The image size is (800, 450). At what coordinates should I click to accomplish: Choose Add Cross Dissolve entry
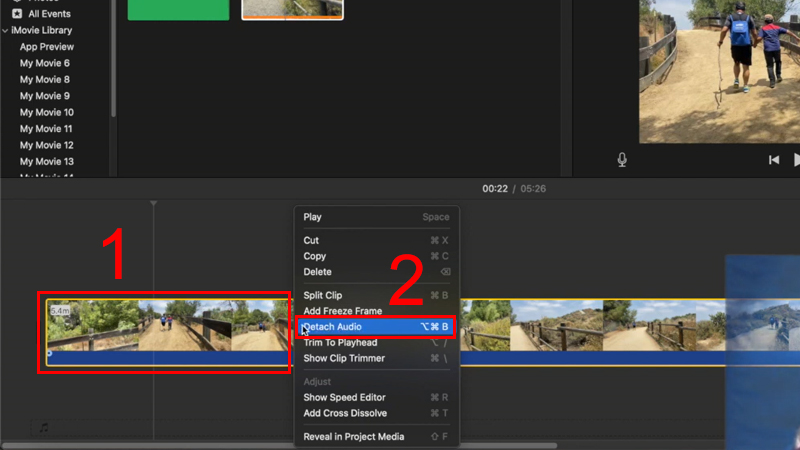pyautogui.click(x=377, y=413)
